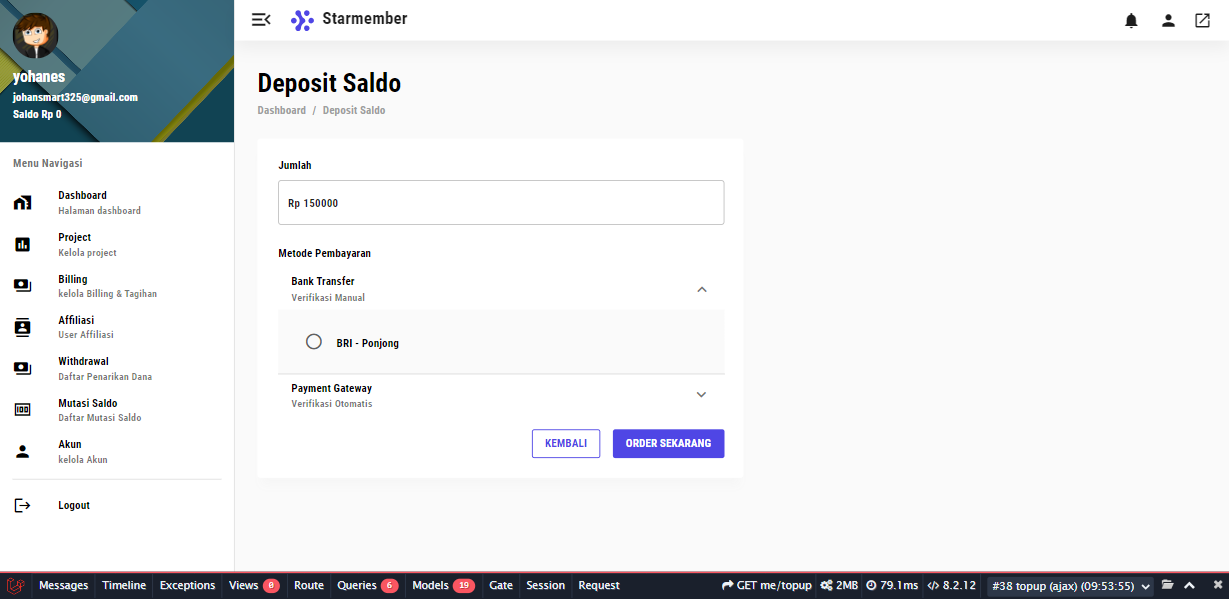Click the ORDER SEKARANG button
Screen dimensions: 1229x599
[668, 443]
